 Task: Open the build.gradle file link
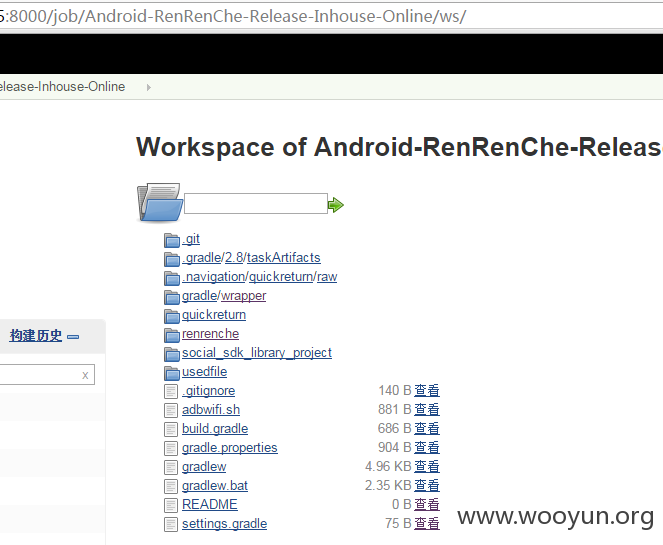coord(215,429)
